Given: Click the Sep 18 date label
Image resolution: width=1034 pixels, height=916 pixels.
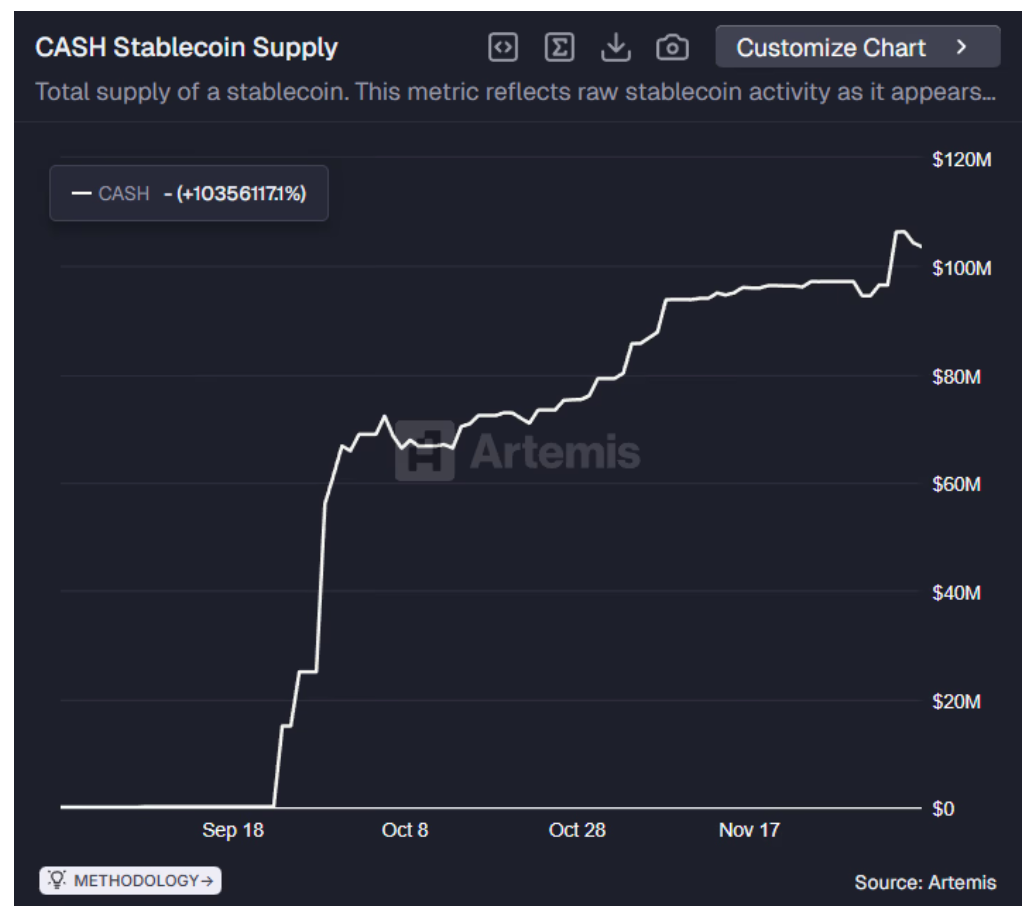Looking at the screenshot, I should click(x=233, y=830).
